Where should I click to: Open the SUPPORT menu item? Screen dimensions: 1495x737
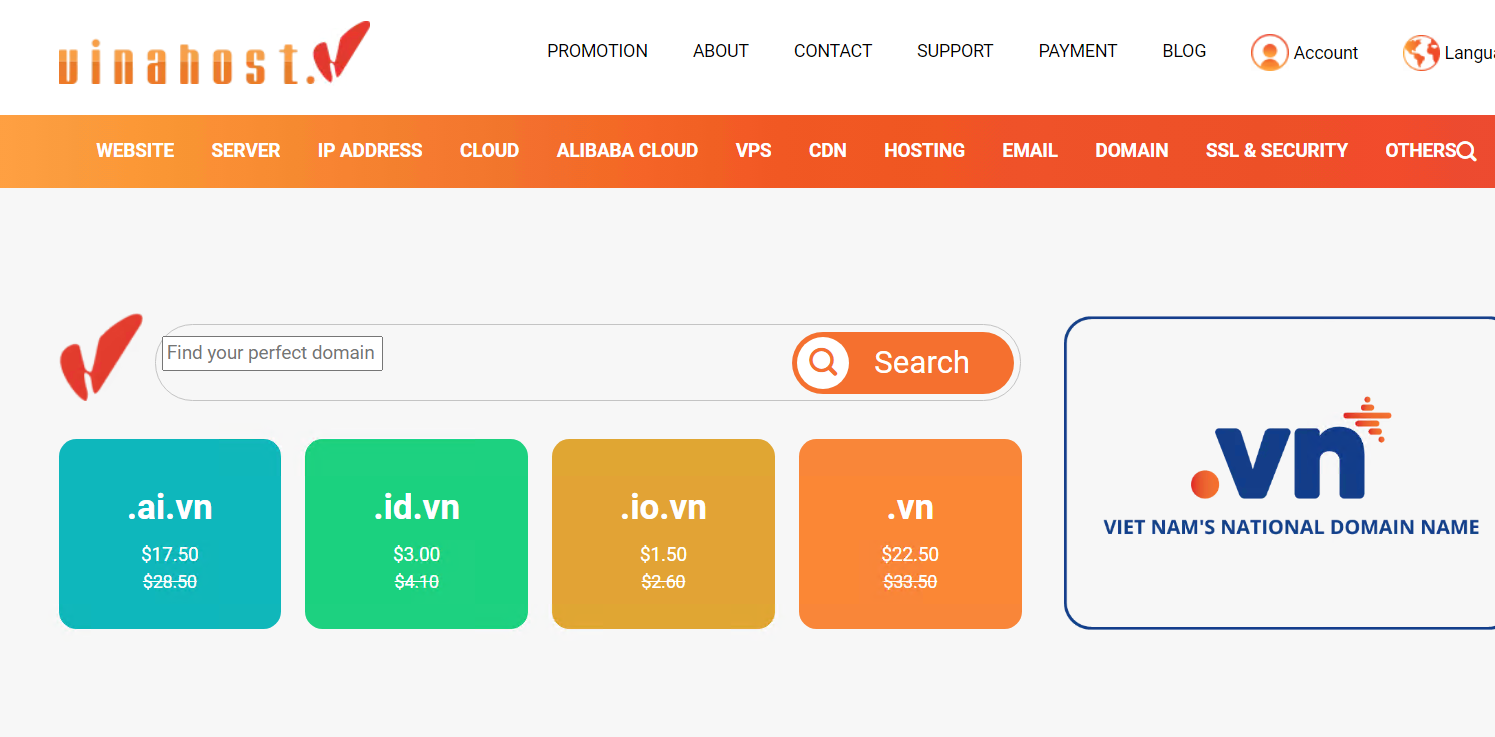tap(955, 51)
